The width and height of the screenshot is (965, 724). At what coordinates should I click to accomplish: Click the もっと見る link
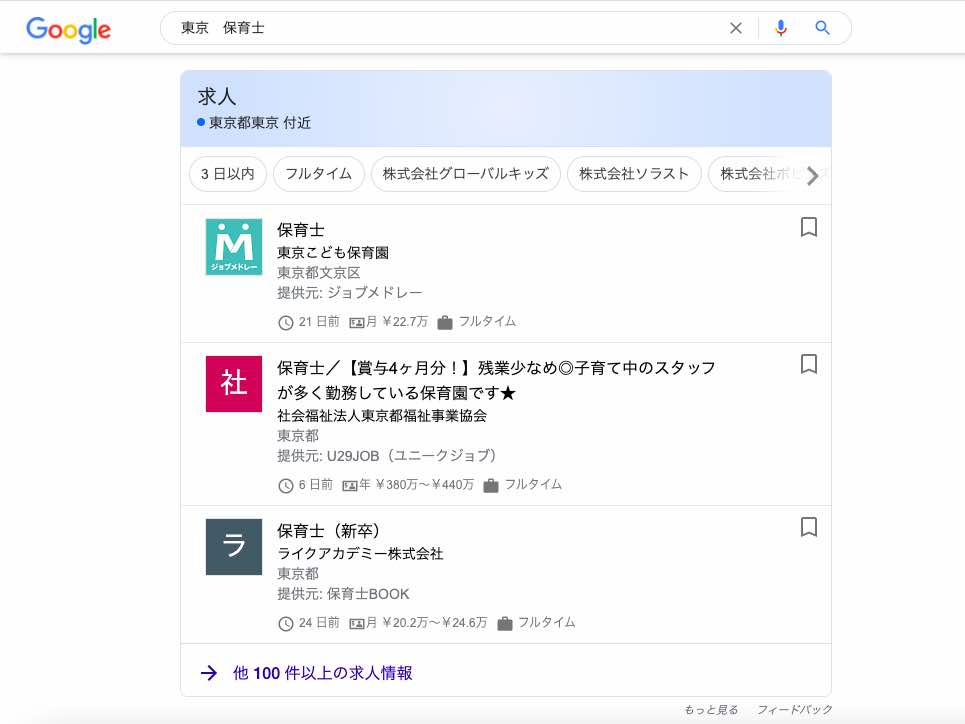[711, 710]
